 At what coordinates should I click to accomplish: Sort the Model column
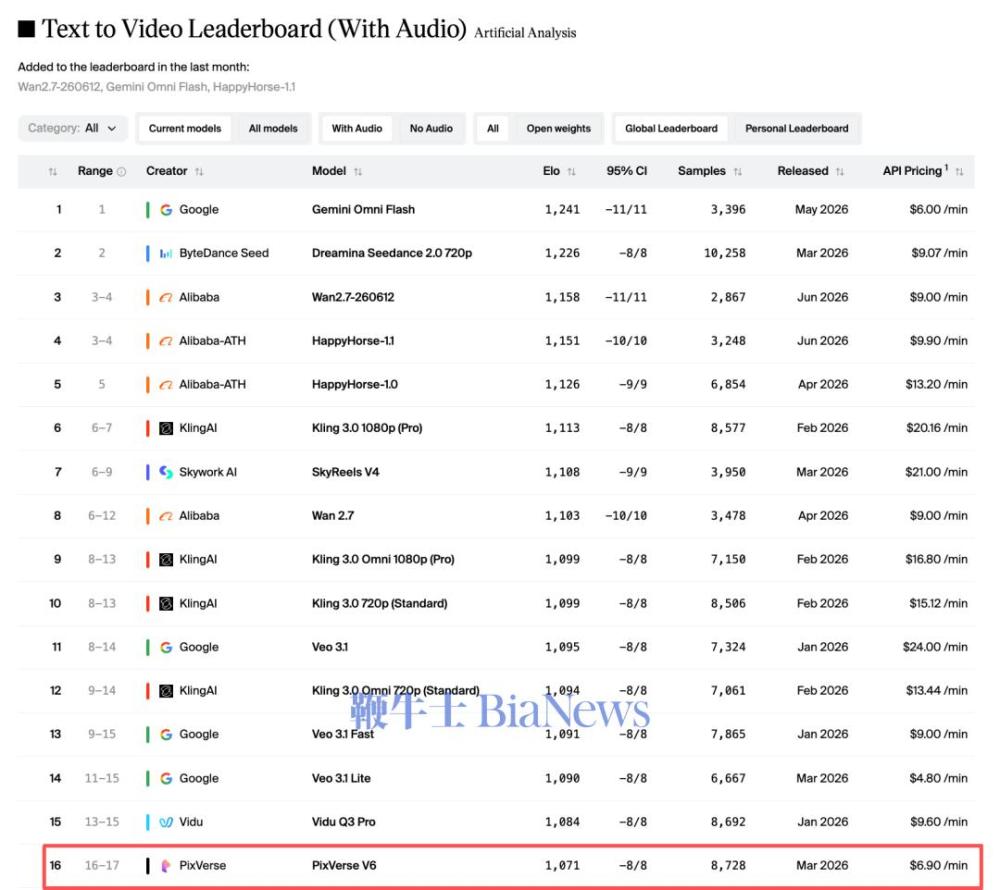pyautogui.click(x=358, y=171)
